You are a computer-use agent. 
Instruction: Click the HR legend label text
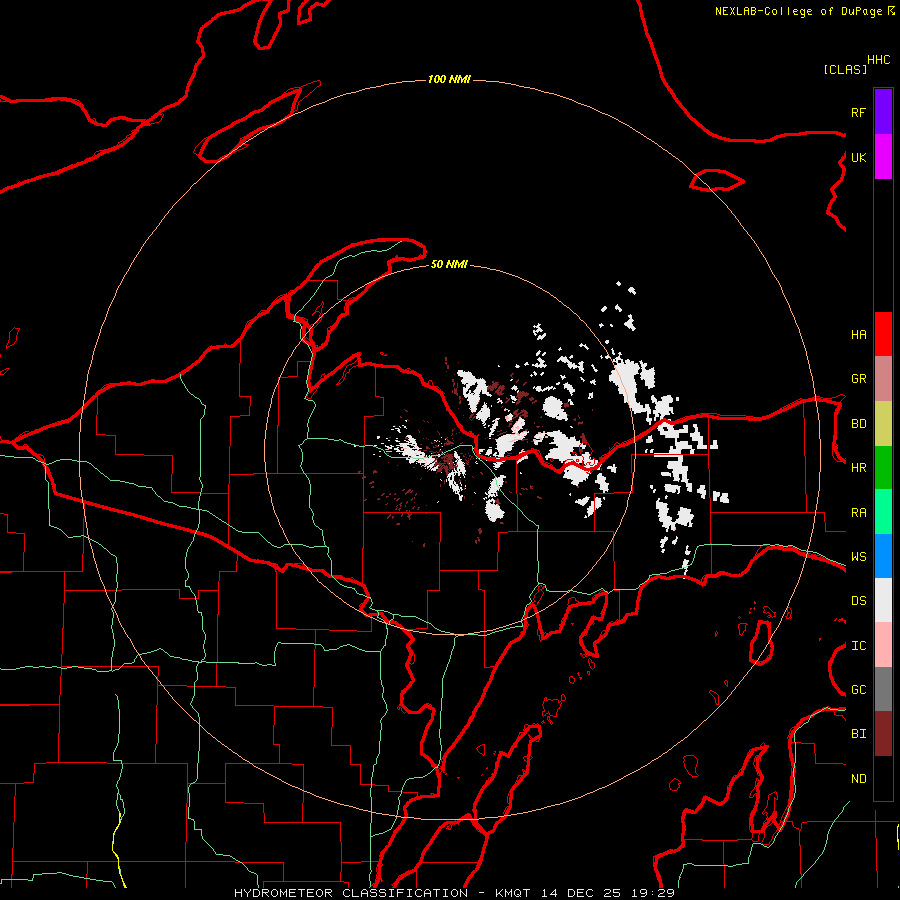[x=858, y=468]
